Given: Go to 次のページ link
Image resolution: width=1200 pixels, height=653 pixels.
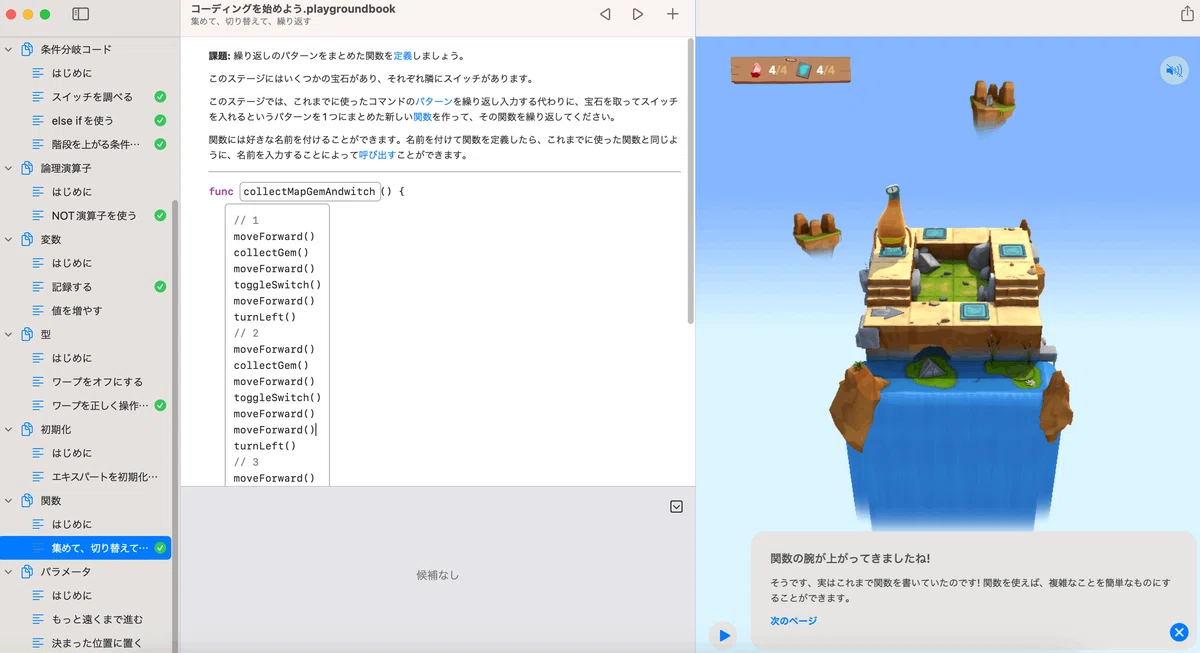Looking at the screenshot, I should pos(793,621).
